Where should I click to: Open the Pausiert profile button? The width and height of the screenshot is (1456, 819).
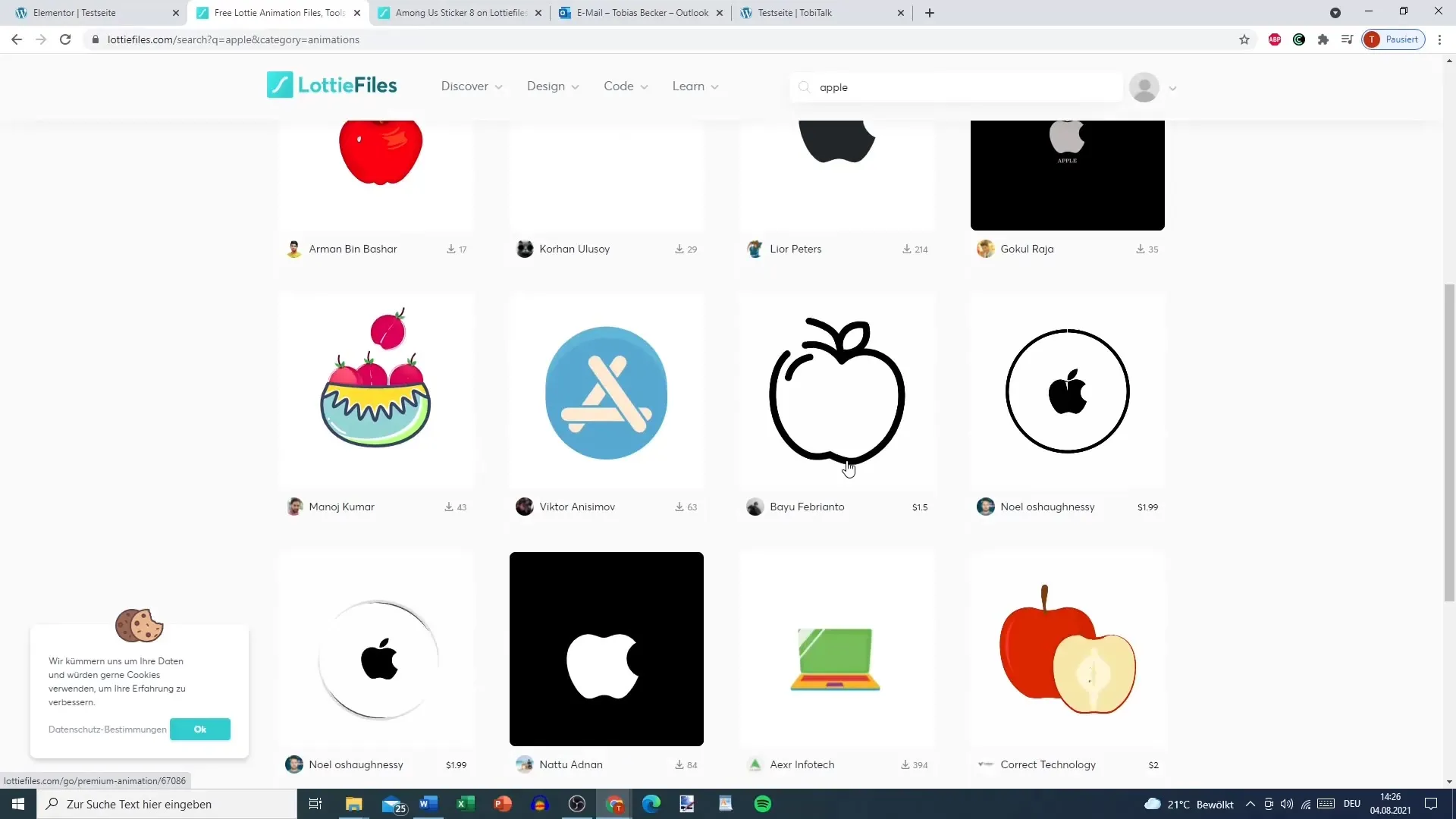click(x=1394, y=39)
